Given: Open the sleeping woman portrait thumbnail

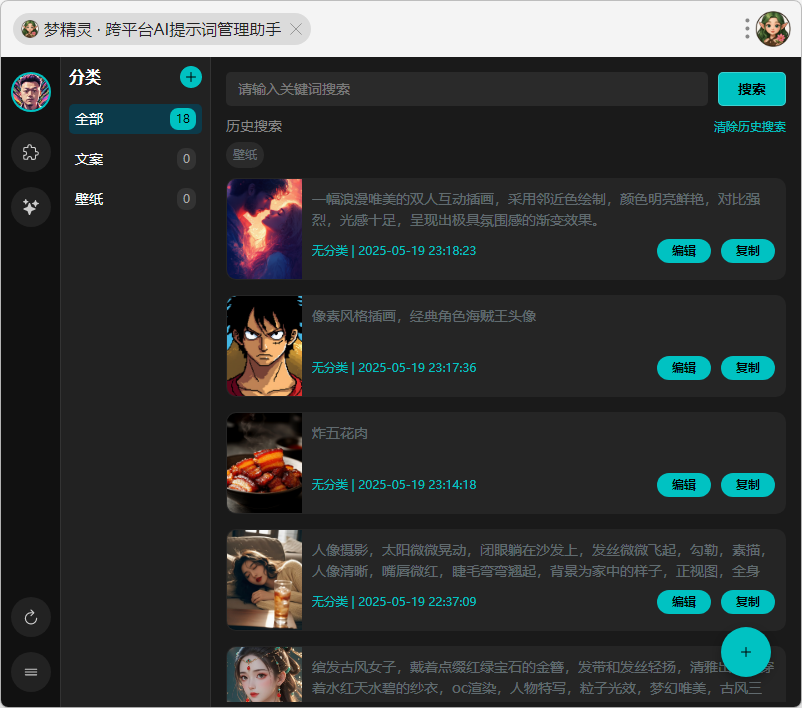Looking at the screenshot, I should [x=264, y=580].
